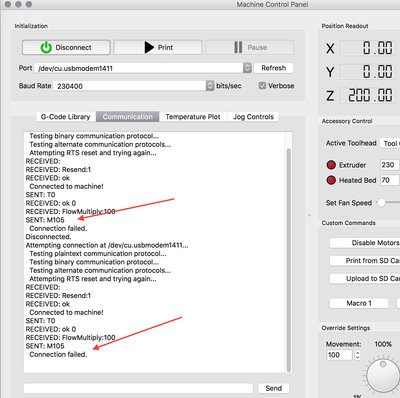The height and width of the screenshot is (398, 400).
Task: Click the "Disconnected." log line
Action: coord(48,237)
